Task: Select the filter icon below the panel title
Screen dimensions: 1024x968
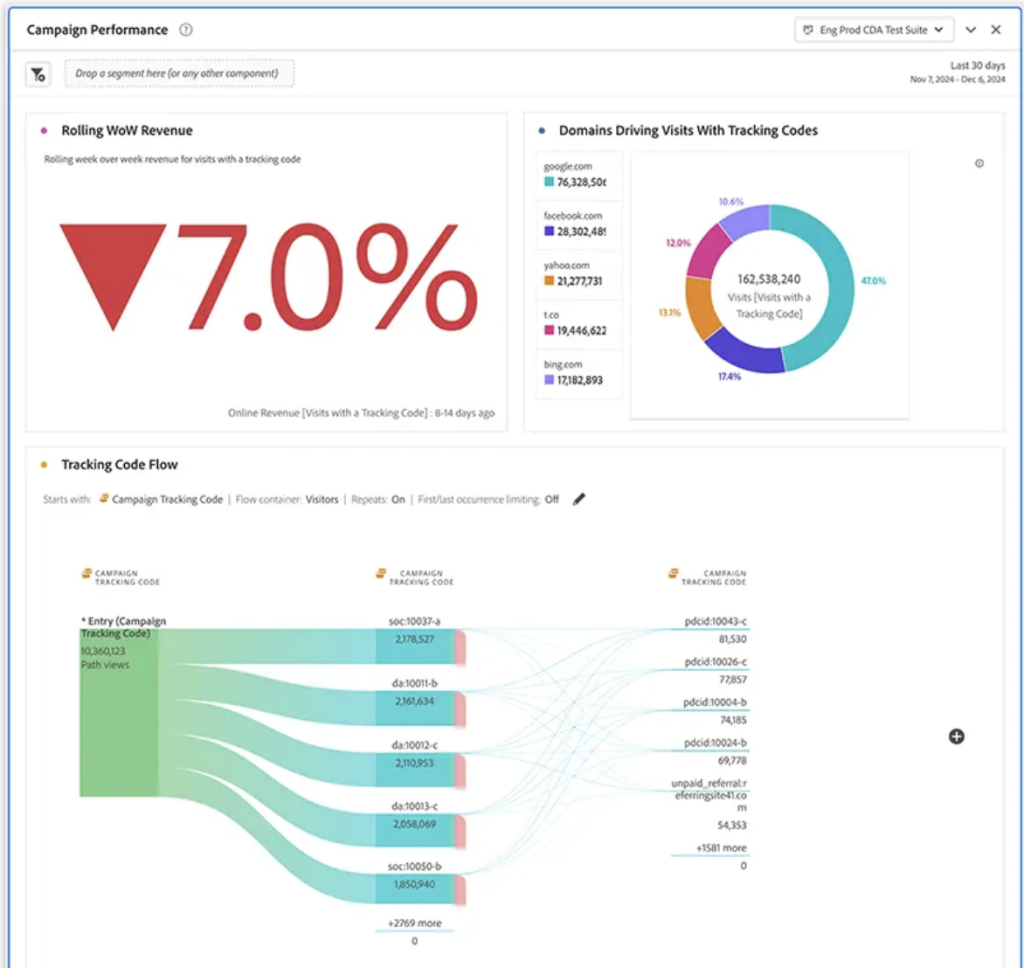Action: coord(38,73)
